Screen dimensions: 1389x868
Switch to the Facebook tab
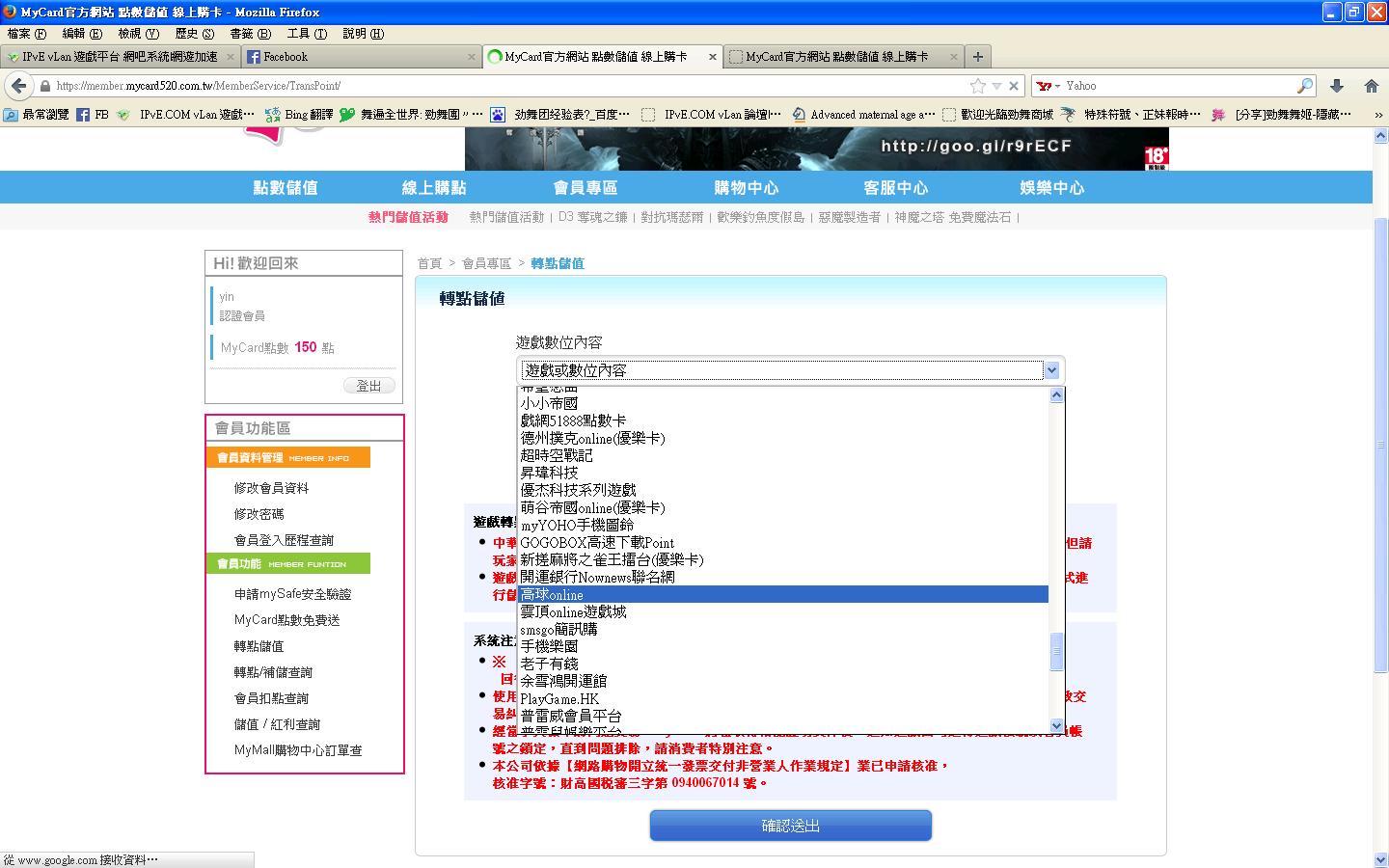[361, 57]
